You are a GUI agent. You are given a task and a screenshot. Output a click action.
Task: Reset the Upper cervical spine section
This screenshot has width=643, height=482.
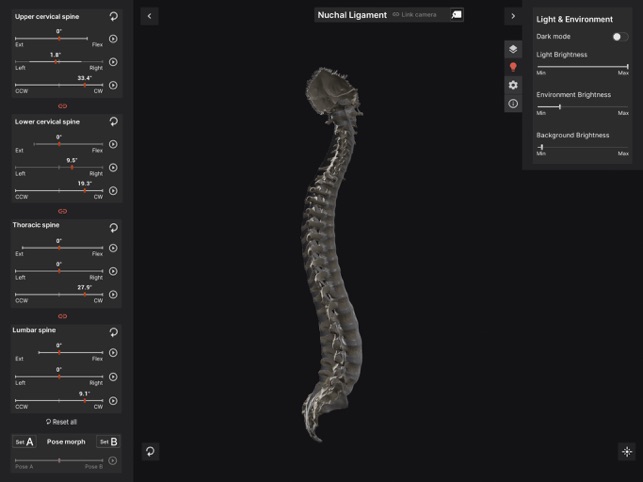[x=113, y=17]
